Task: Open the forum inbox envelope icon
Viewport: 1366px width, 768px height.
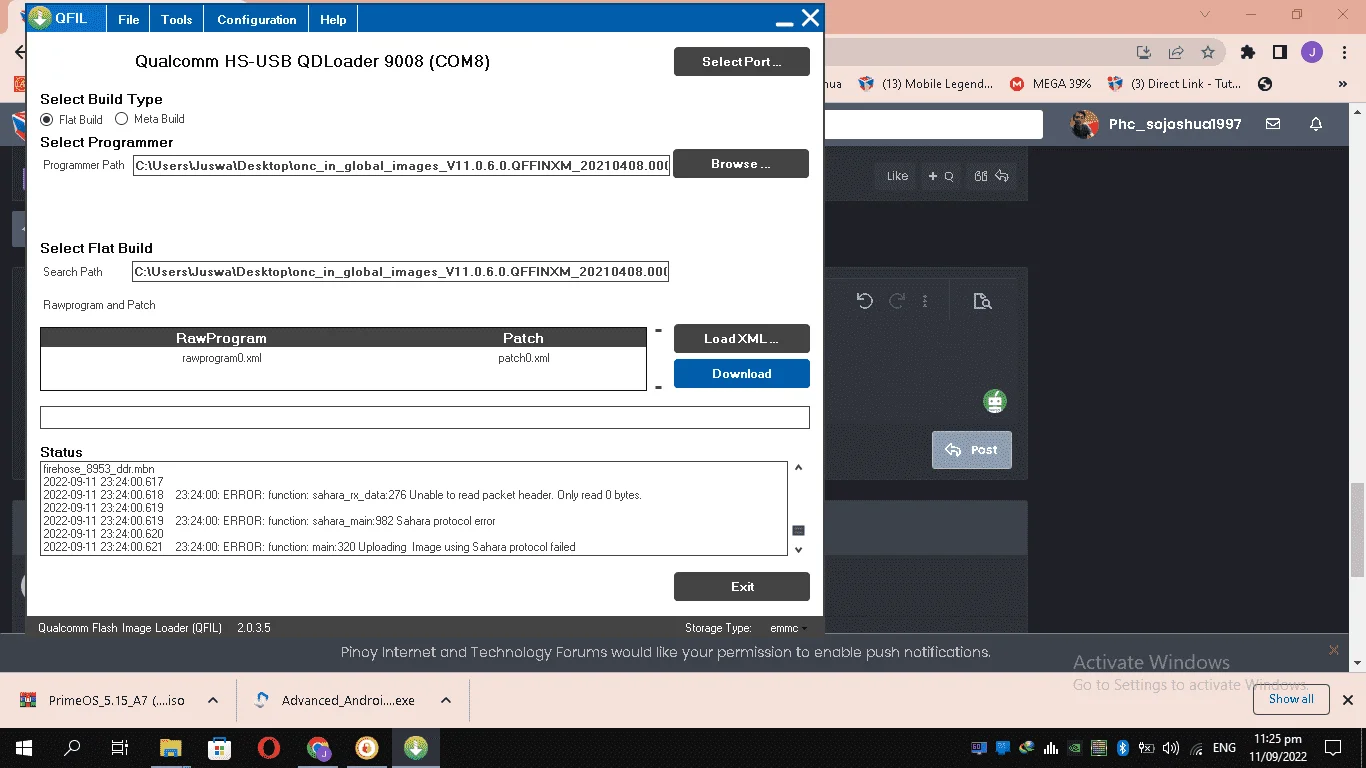Action: pyautogui.click(x=1273, y=124)
